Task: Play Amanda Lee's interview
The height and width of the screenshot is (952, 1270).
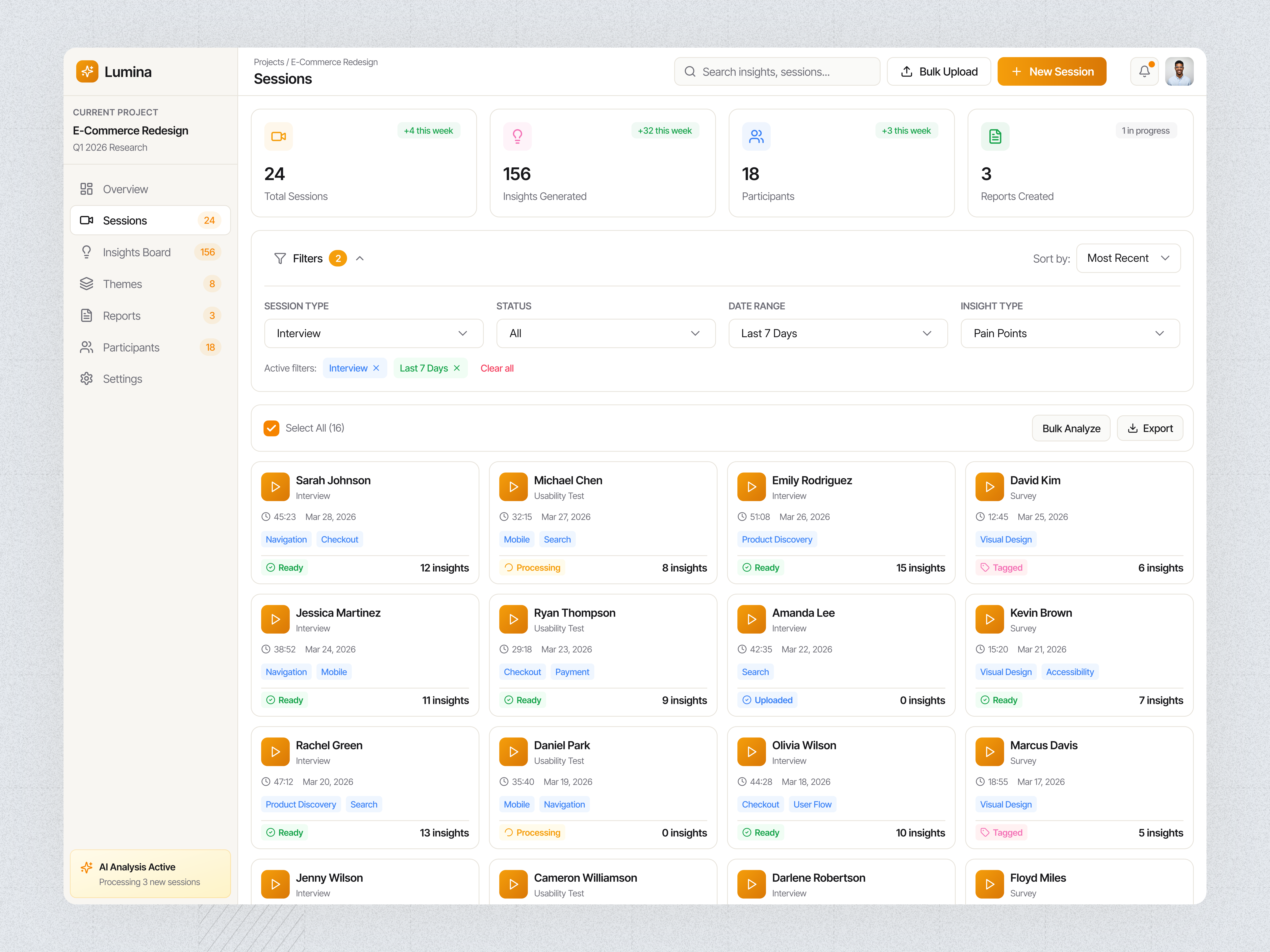Action: click(751, 619)
